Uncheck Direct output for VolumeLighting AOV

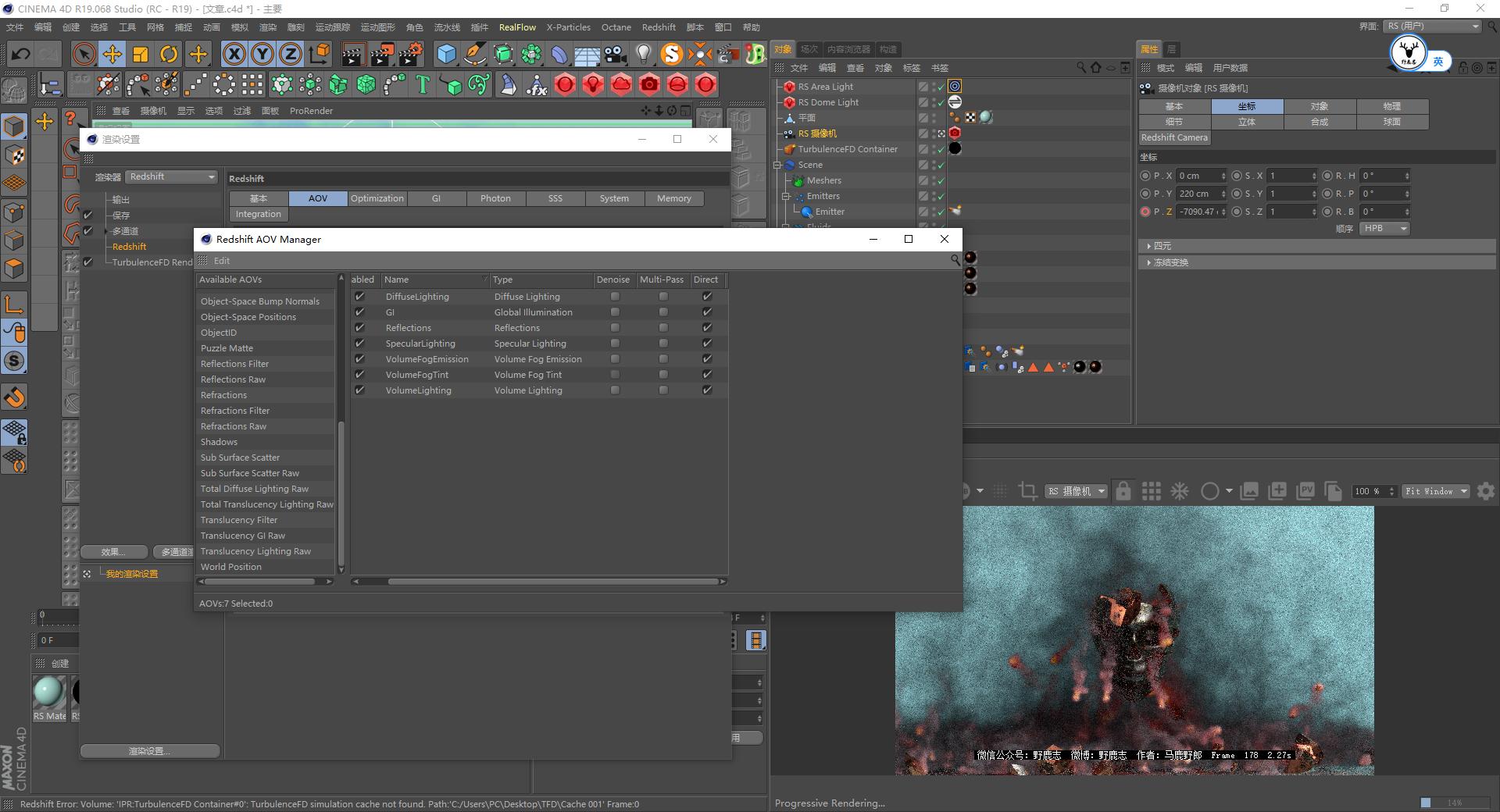[x=707, y=390]
